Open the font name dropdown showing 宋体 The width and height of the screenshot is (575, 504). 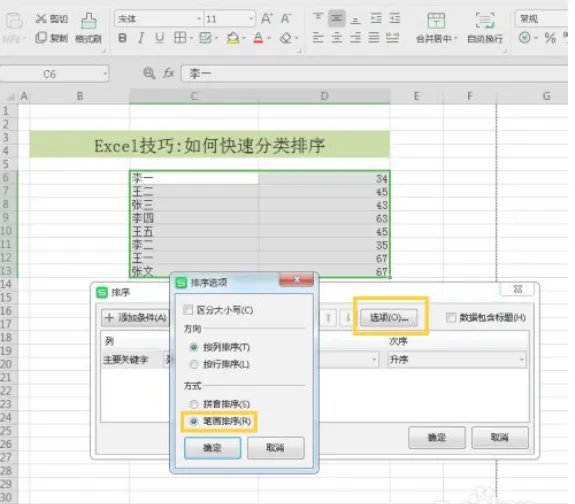coord(199,19)
